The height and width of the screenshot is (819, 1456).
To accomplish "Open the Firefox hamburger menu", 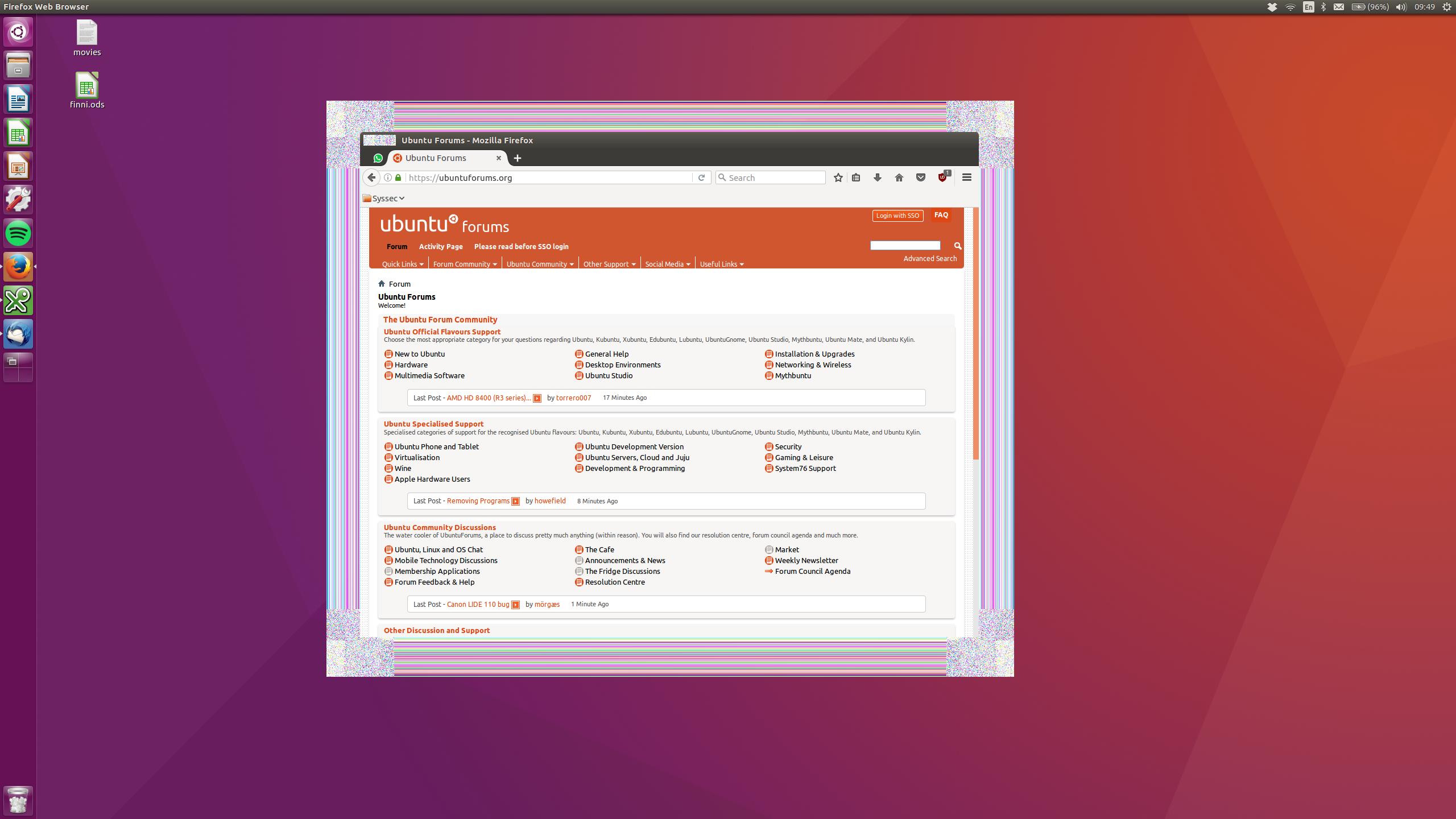I will point(967,177).
